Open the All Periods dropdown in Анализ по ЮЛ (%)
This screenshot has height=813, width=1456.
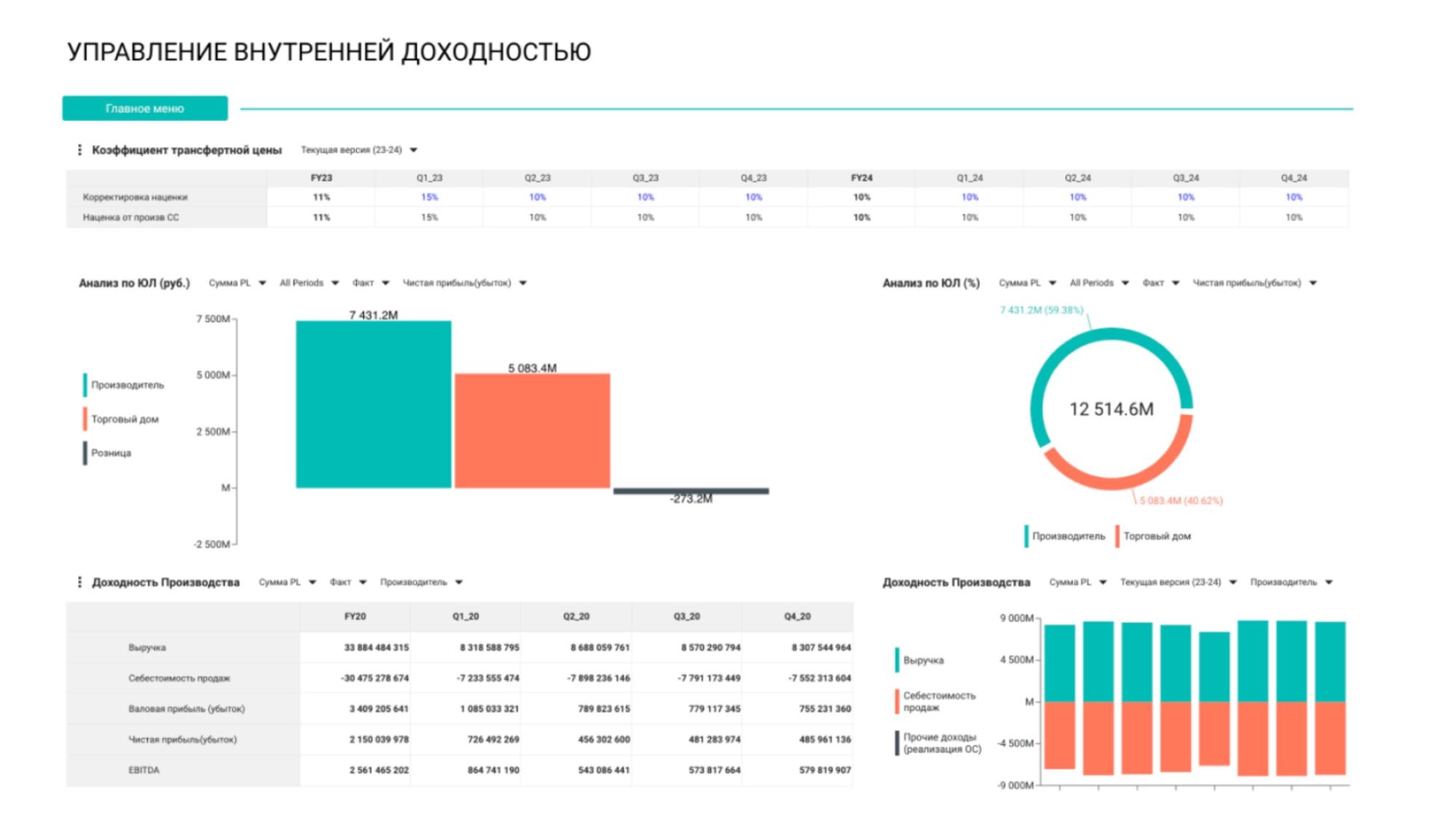pyautogui.click(x=1099, y=283)
